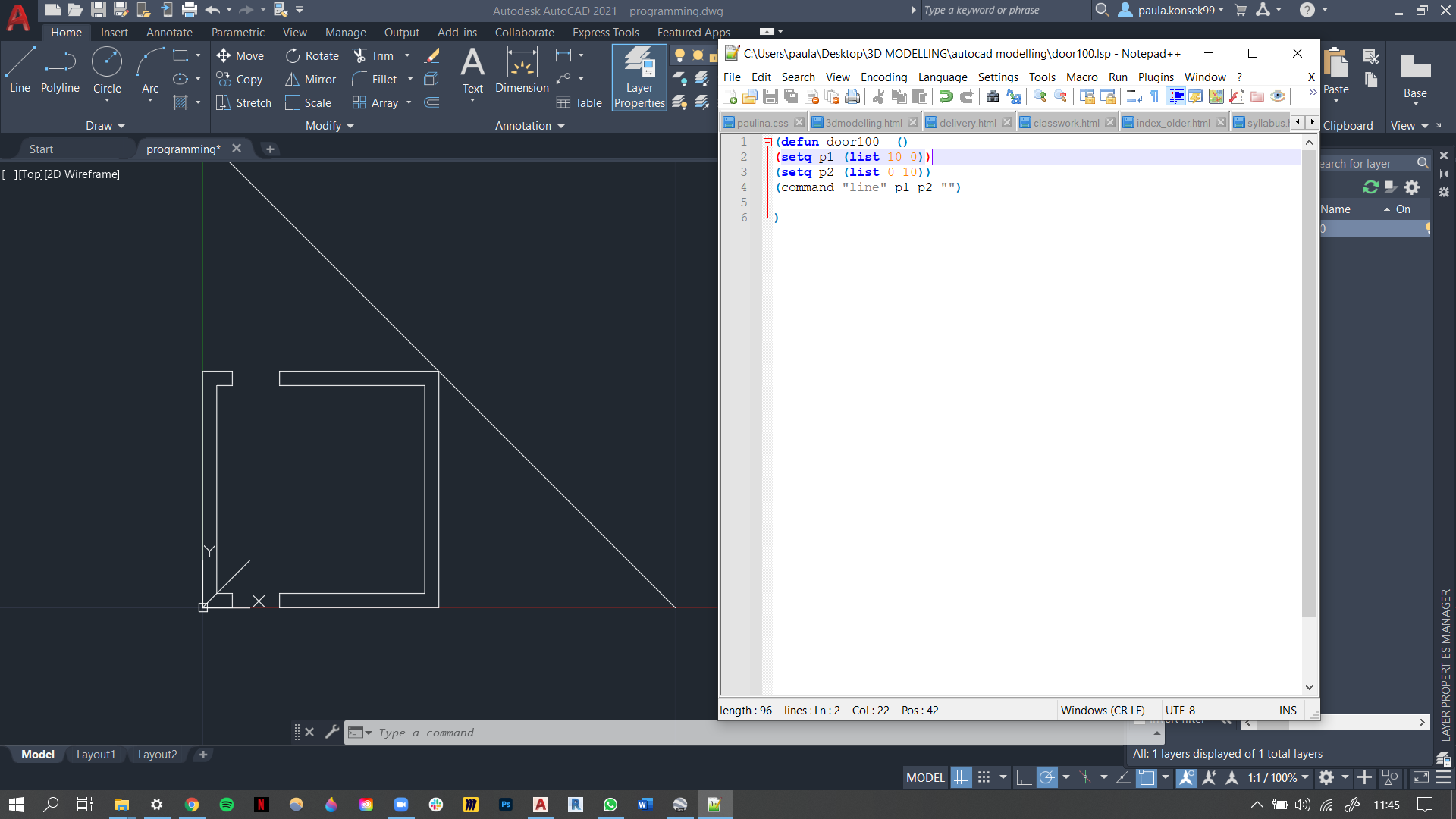Toggle ortho mode in status bar
Screen dimensions: 1456x819
pyautogui.click(x=1023, y=777)
